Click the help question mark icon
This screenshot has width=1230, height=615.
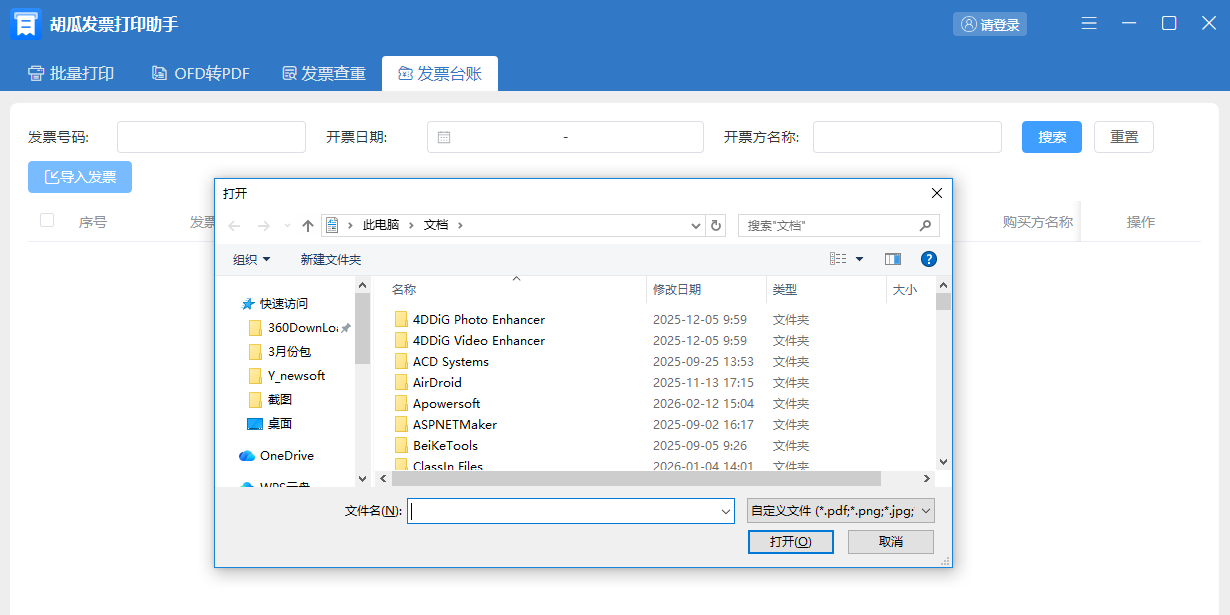[x=928, y=259]
